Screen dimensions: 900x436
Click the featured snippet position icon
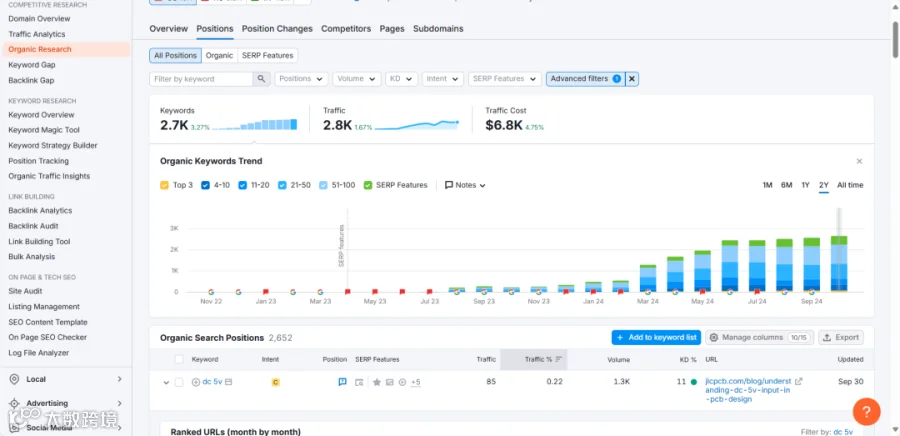tap(343, 382)
